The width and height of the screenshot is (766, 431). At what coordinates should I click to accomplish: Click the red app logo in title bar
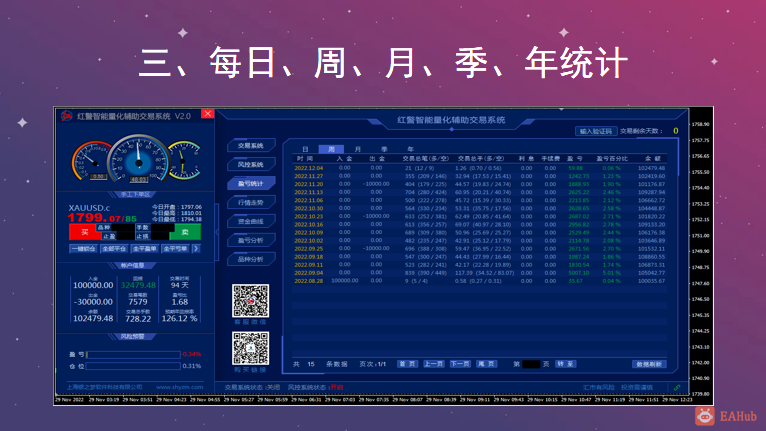coord(66,116)
